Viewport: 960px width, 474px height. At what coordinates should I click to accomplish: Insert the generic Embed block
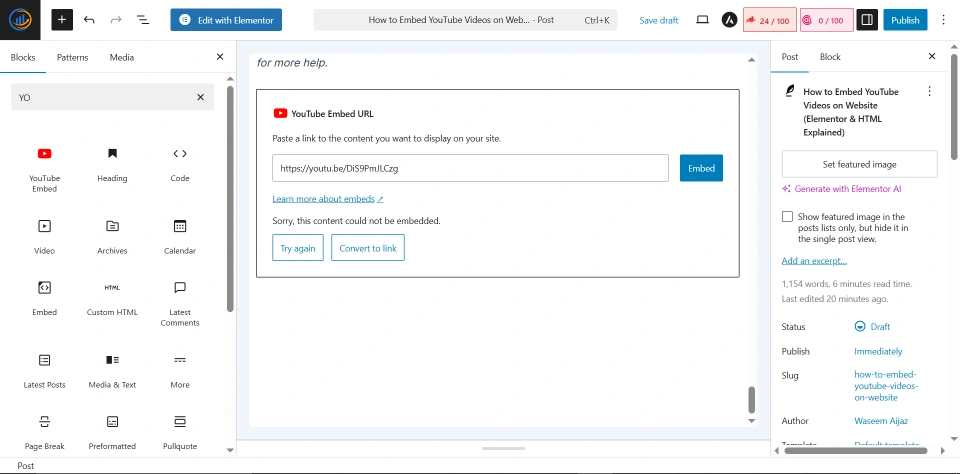pyautogui.click(x=45, y=298)
